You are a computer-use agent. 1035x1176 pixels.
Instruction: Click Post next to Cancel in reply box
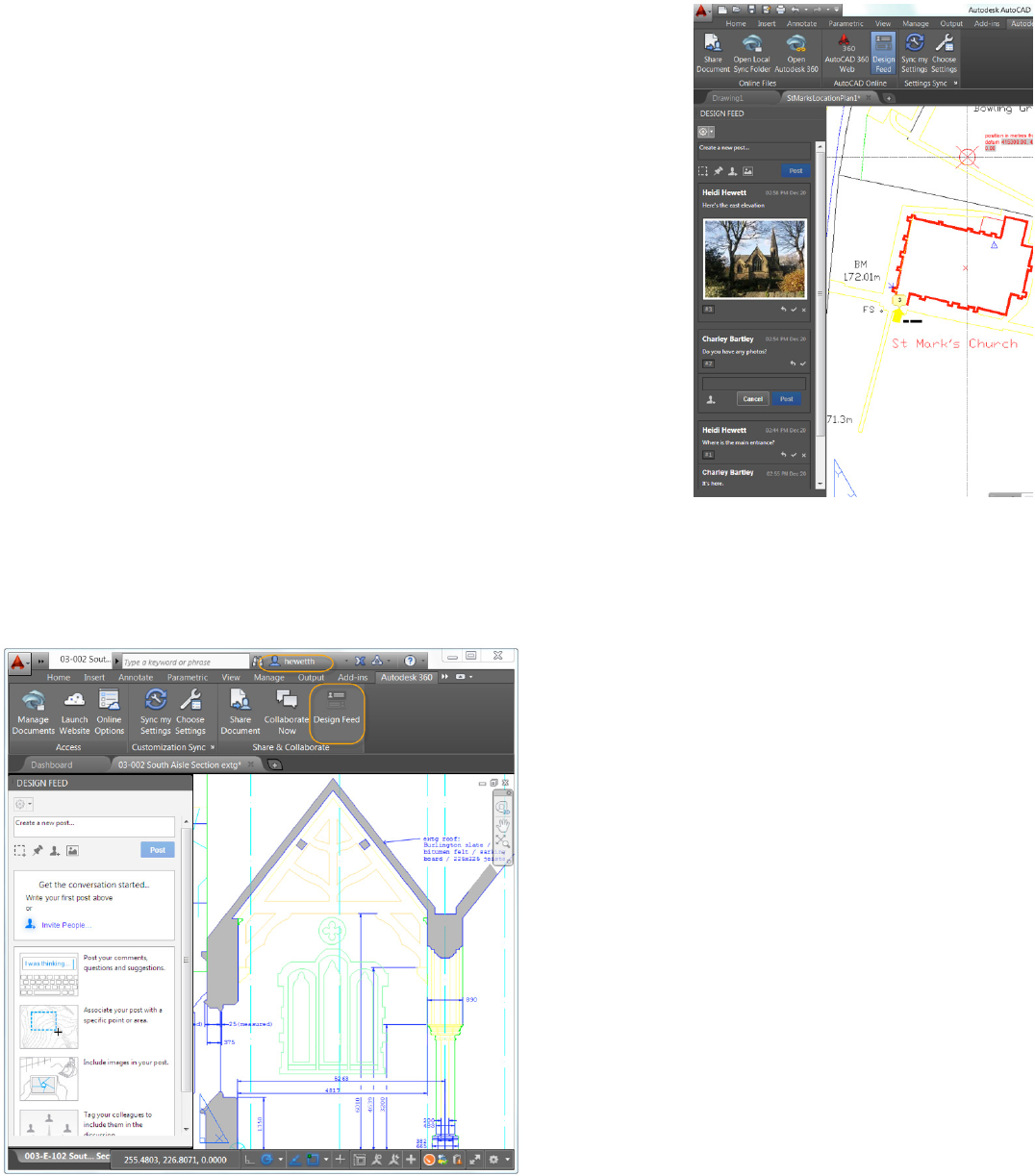click(x=787, y=399)
